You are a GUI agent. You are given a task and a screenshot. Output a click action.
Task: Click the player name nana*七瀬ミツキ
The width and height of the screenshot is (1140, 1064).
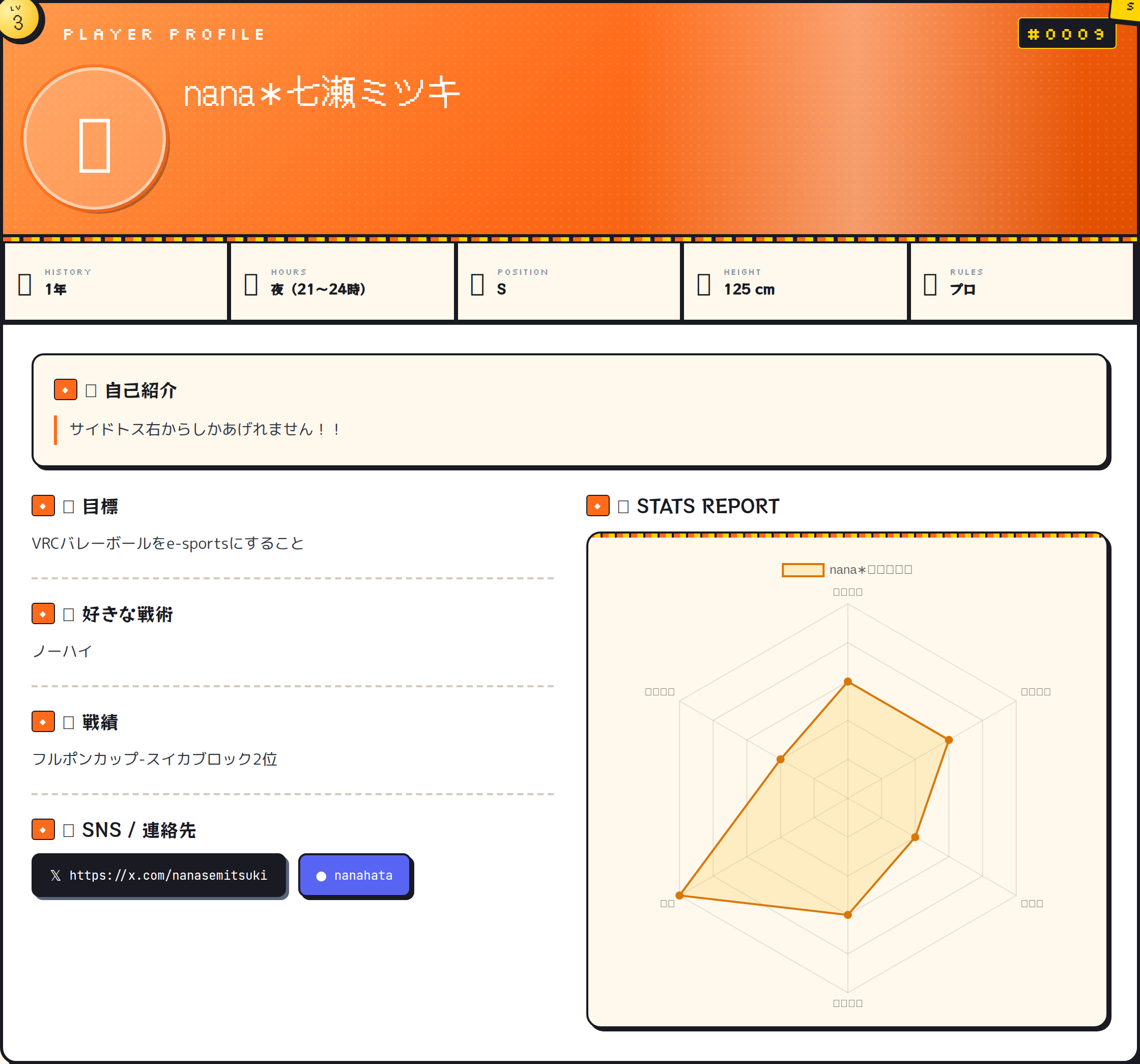click(321, 93)
